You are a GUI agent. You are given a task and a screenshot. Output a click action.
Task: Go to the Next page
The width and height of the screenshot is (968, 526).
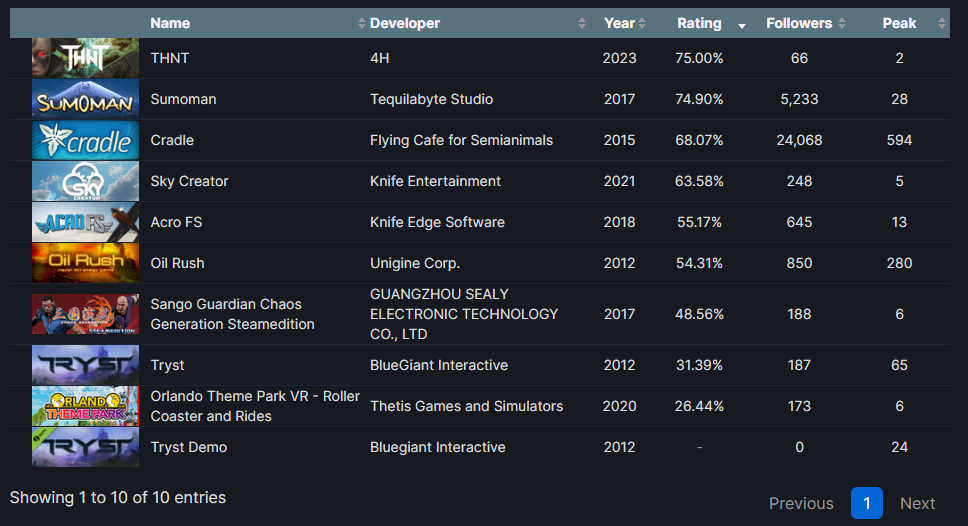pyautogui.click(x=917, y=503)
